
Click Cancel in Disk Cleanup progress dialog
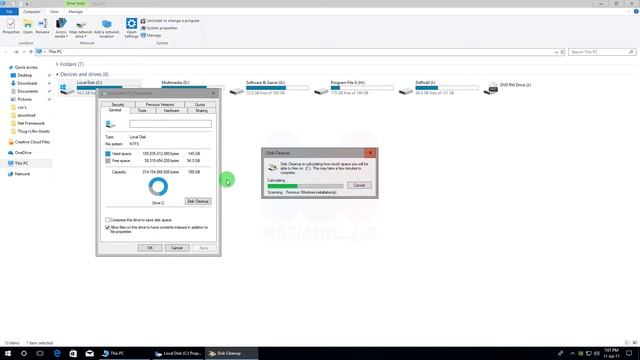[x=359, y=185]
